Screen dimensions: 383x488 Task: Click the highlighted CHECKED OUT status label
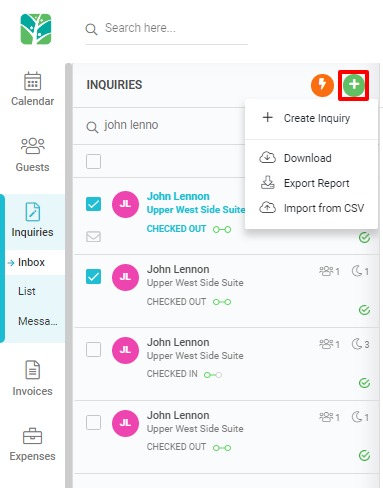[x=176, y=229]
